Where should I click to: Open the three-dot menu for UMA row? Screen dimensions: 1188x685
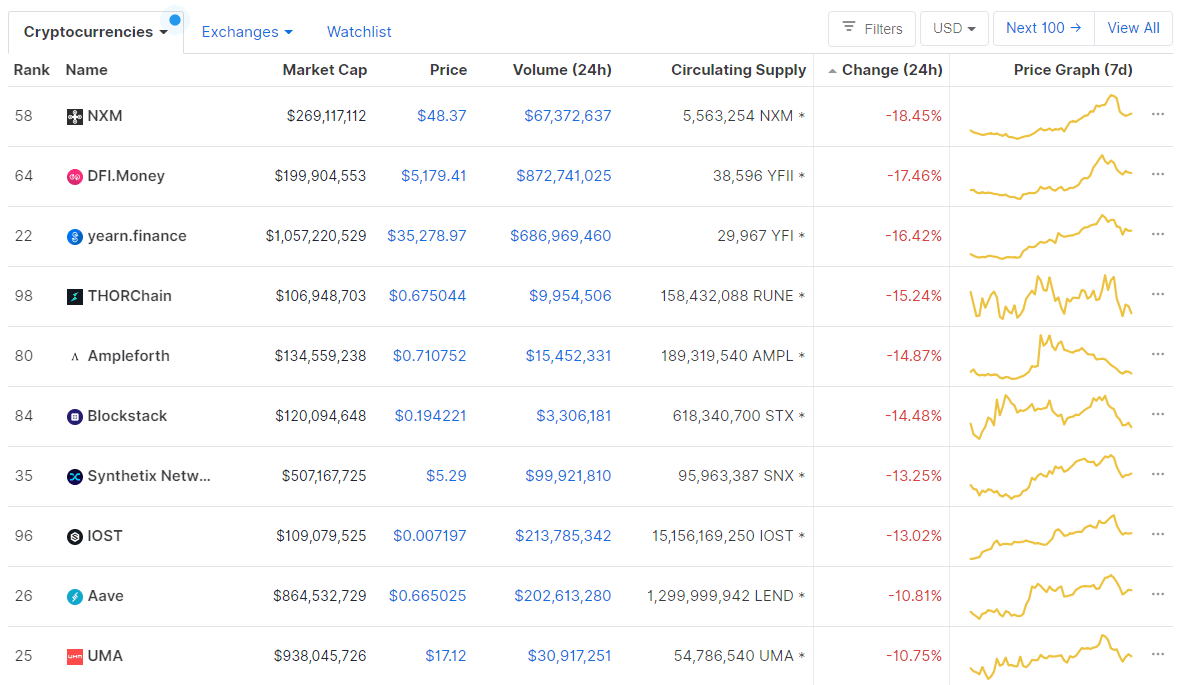click(1157, 654)
